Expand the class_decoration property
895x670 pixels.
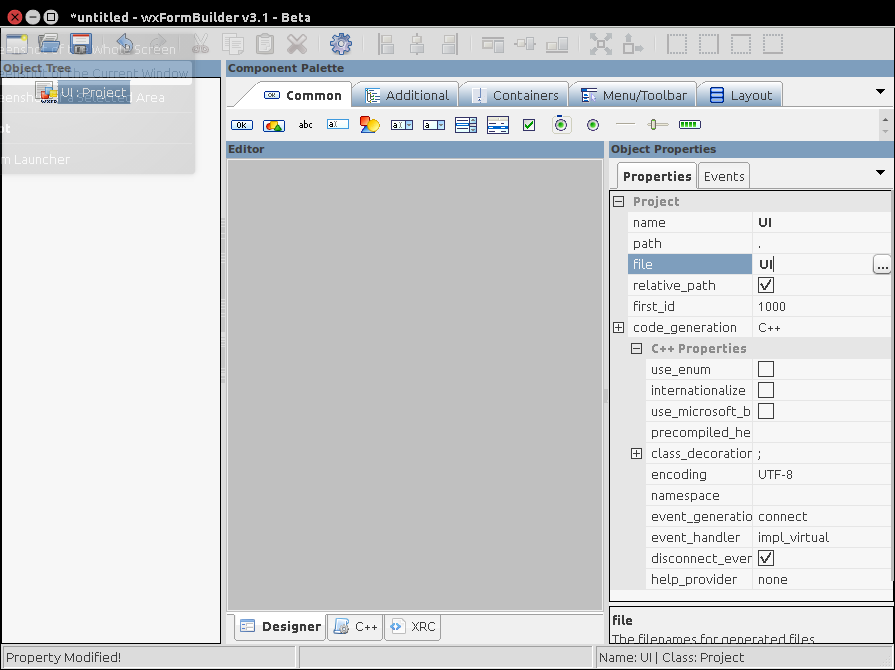636,454
